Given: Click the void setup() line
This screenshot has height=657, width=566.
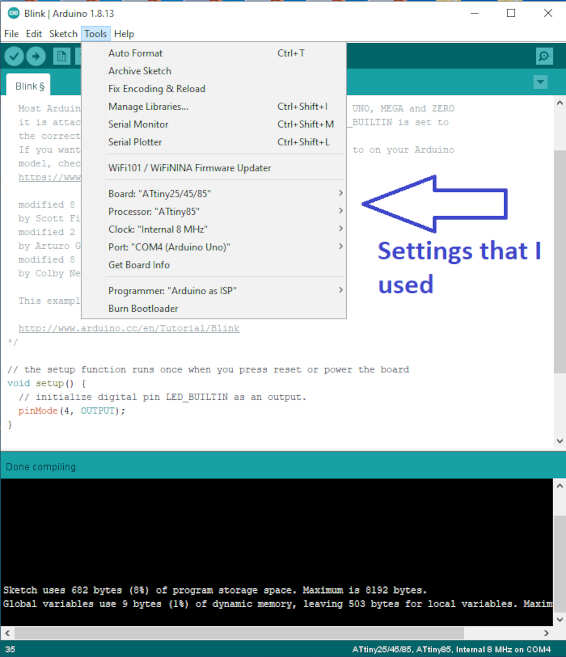Looking at the screenshot, I should point(47,383).
